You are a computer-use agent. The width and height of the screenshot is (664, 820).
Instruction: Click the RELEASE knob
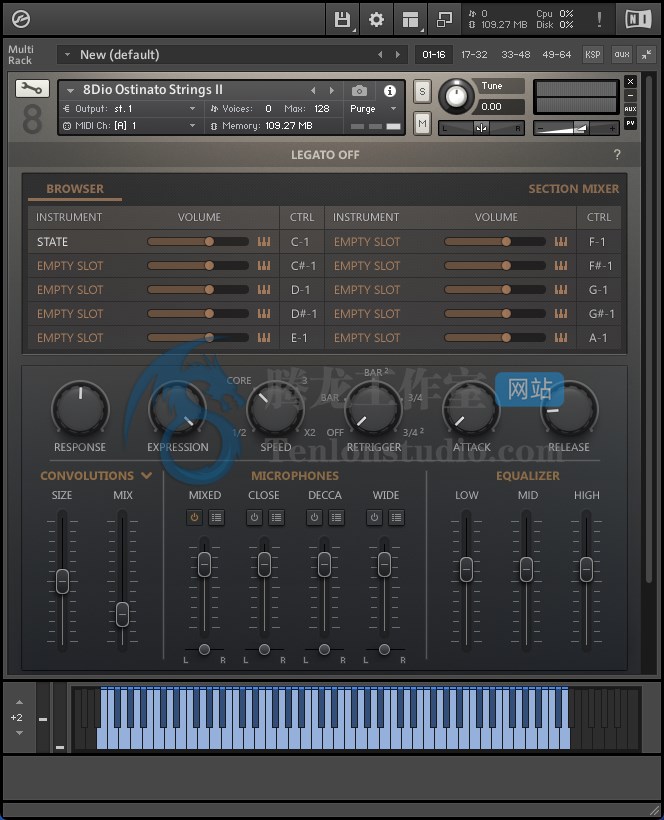coord(569,408)
